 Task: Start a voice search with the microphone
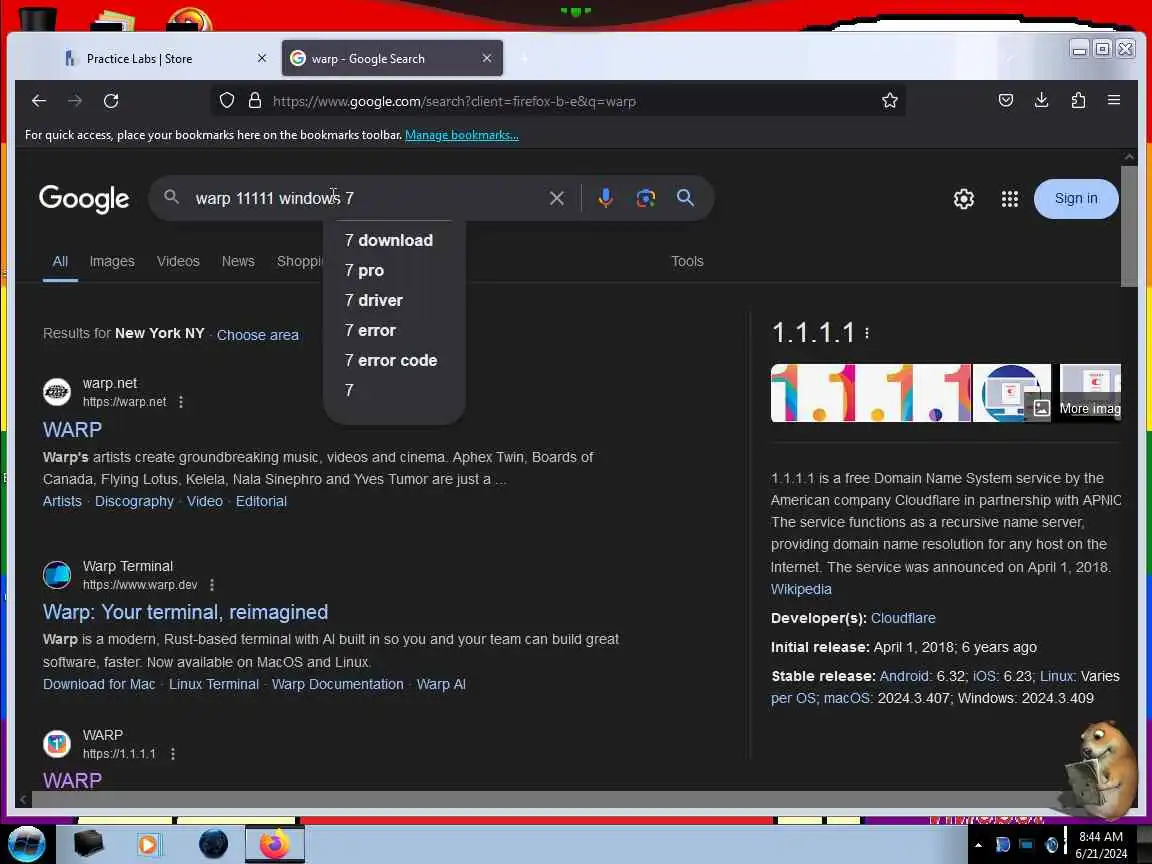coord(605,198)
